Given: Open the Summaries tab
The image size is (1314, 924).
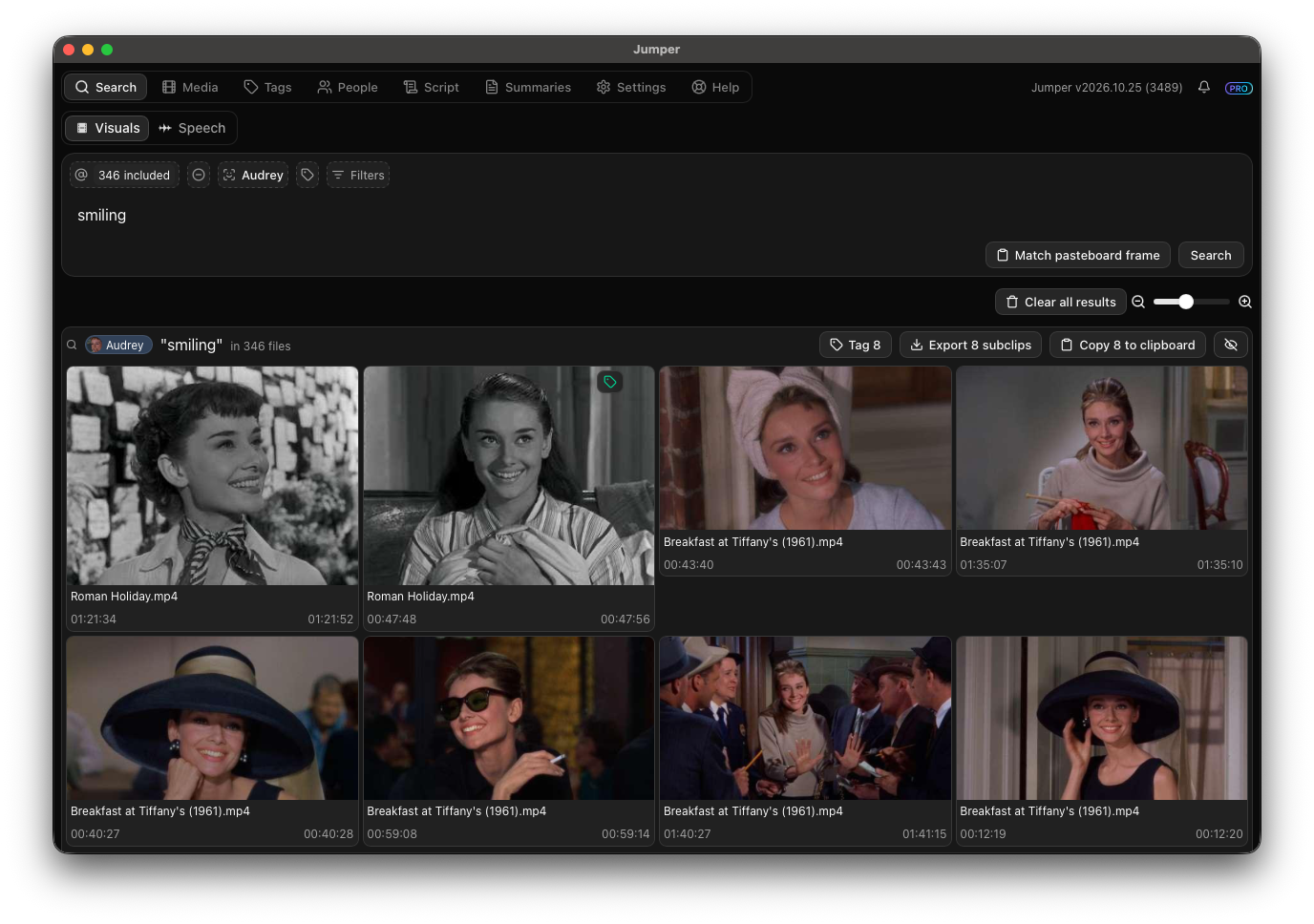Looking at the screenshot, I should pyautogui.click(x=528, y=87).
